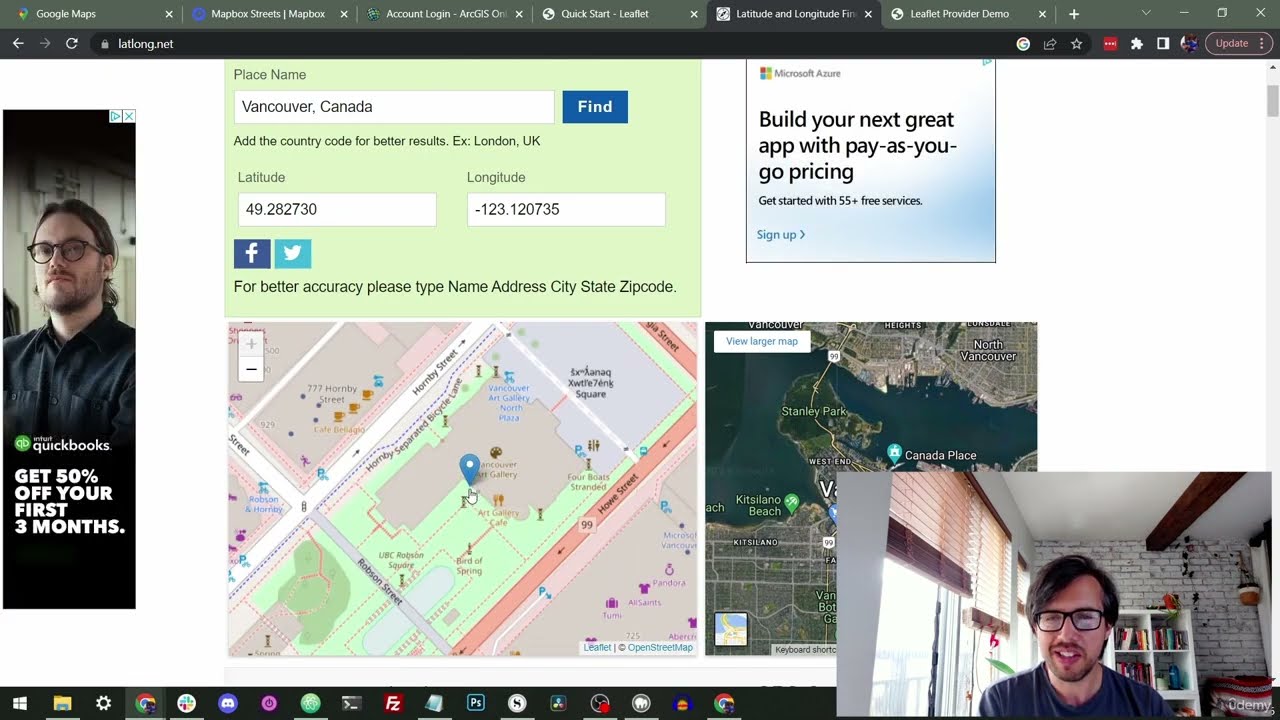Open FileZilla from the taskbar

(393, 704)
